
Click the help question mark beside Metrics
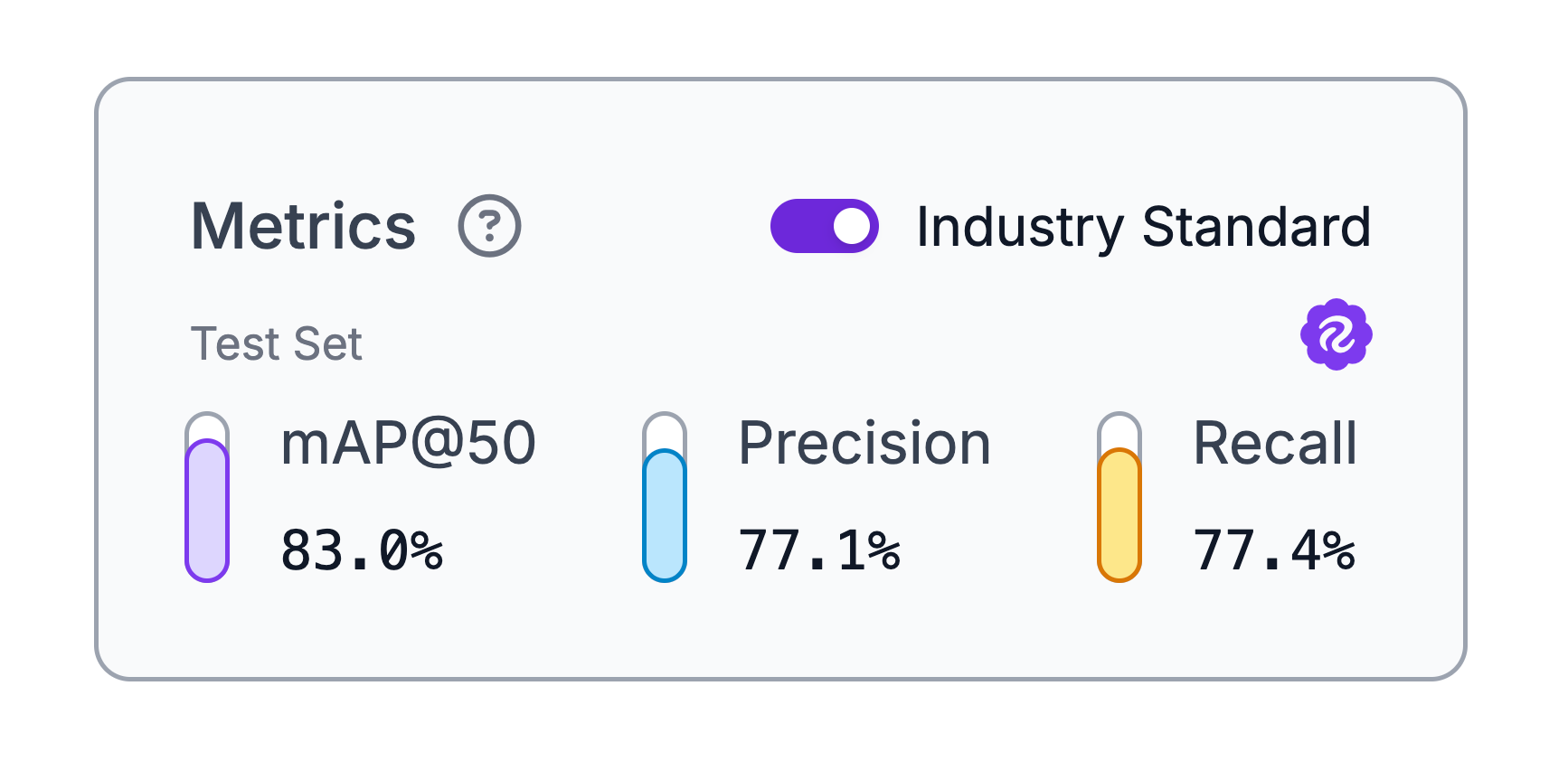click(489, 226)
